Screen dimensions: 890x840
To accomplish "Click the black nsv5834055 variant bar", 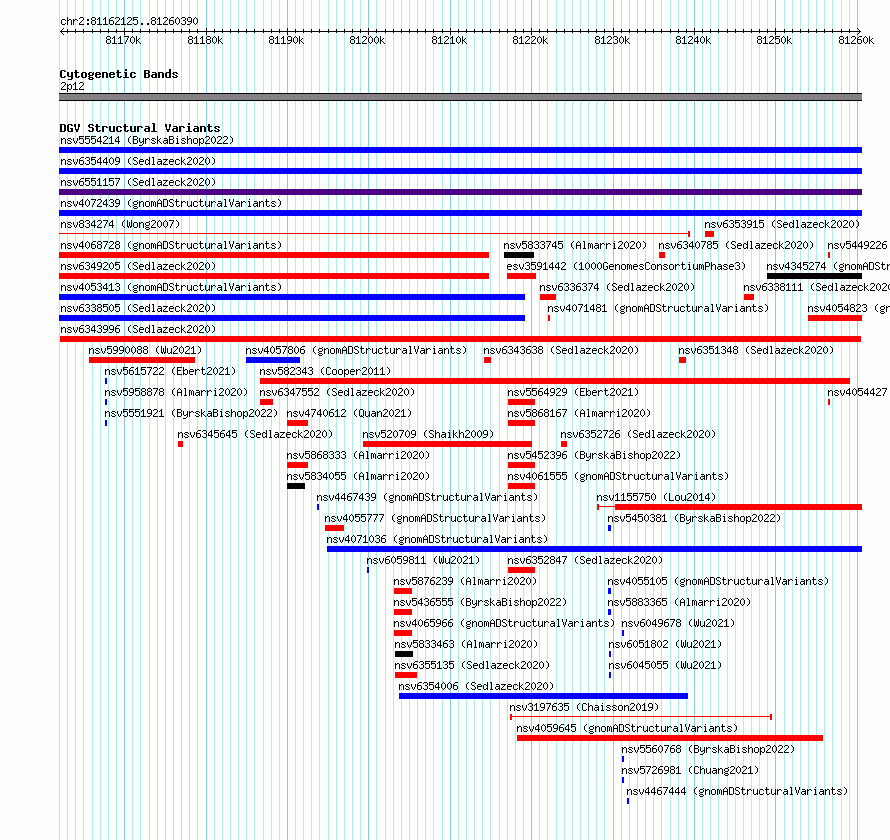I will tap(296, 486).
